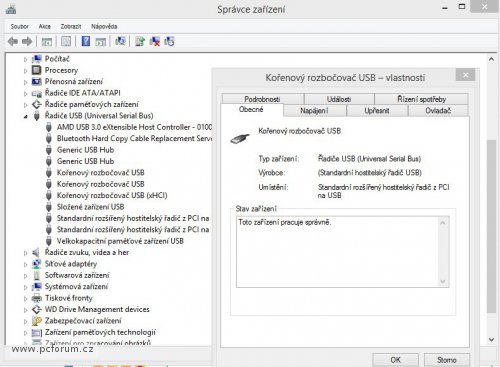
Task: Open the Soubor menu
Action: coord(19,26)
